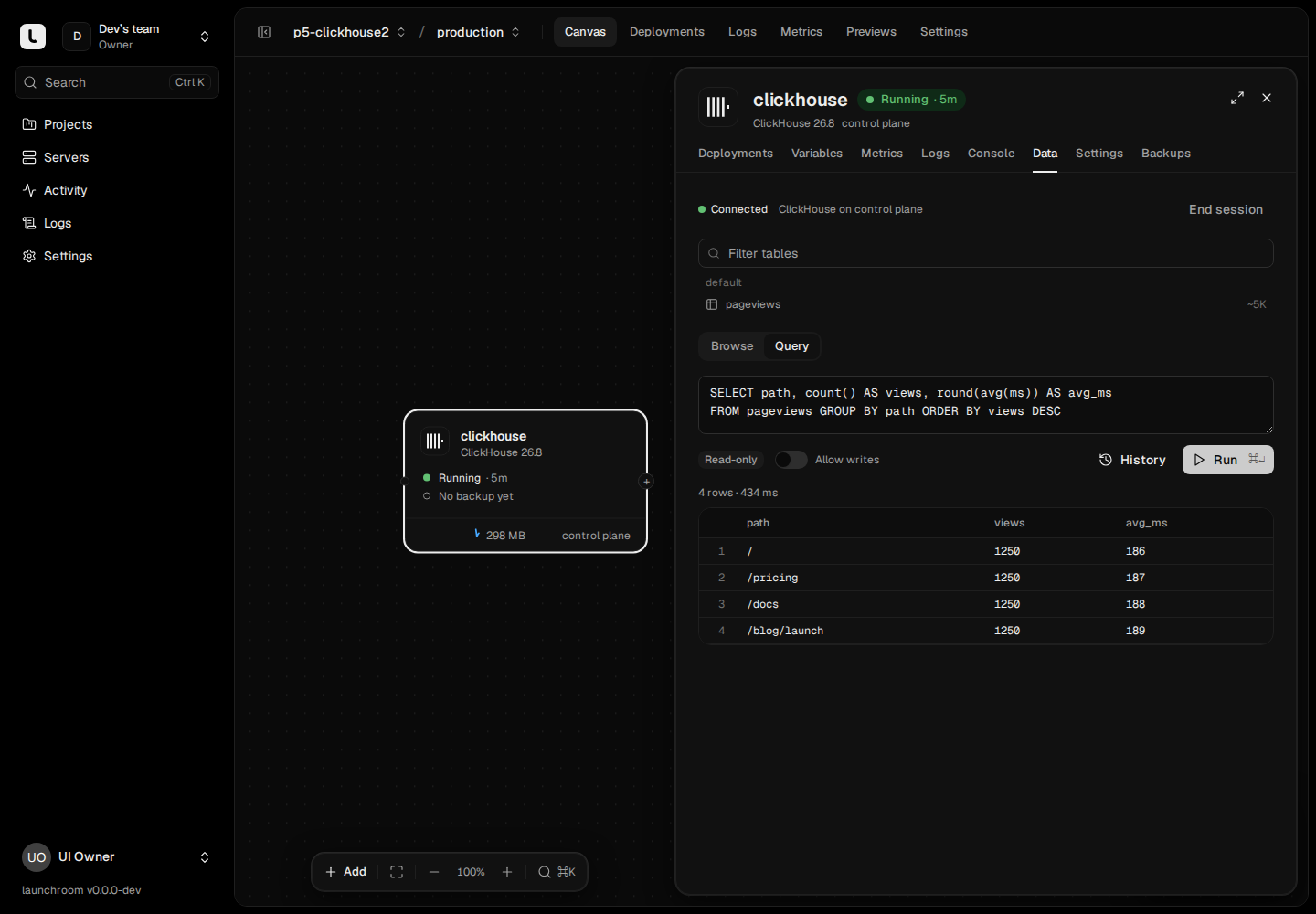Switch to the Variables panel tab
Image resolution: width=1316 pixels, height=914 pixels.
click(817, 154)
